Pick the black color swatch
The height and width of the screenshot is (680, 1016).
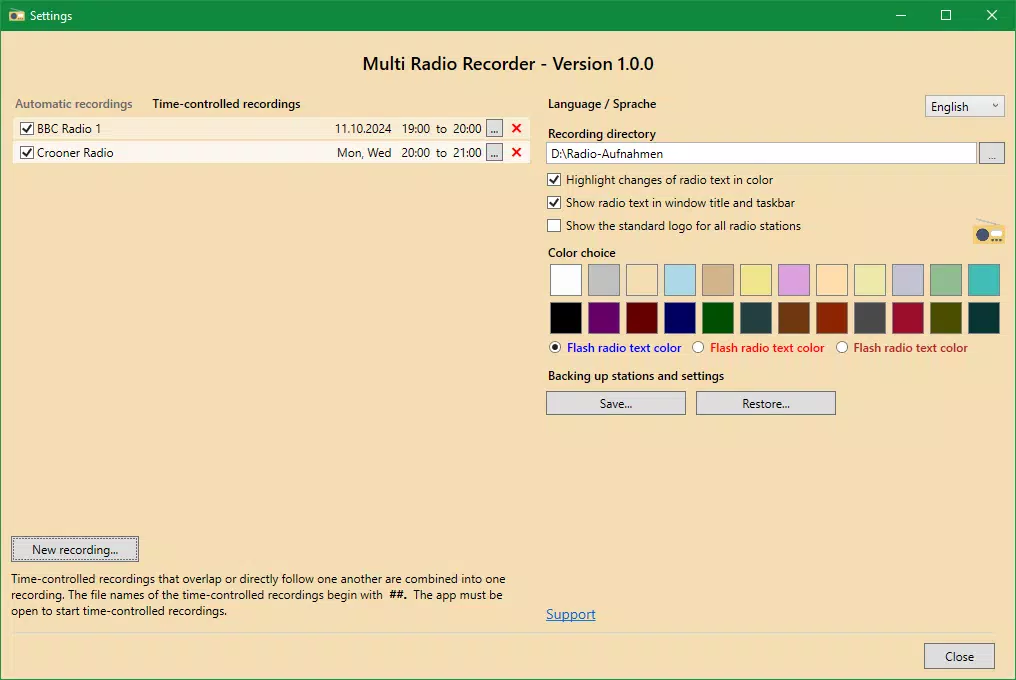click(566, 318)
